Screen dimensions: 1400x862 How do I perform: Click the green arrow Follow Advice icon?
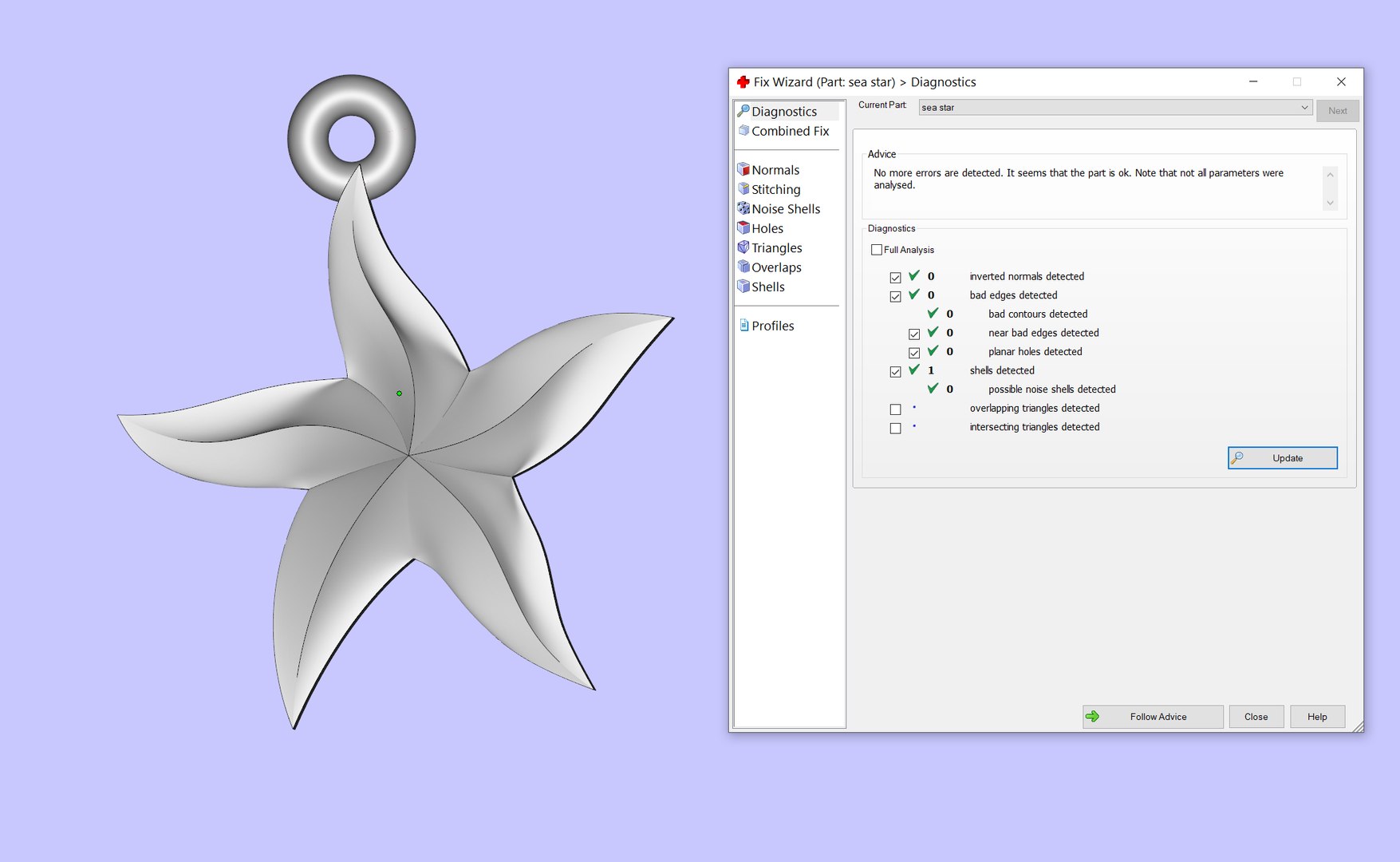1093,717
